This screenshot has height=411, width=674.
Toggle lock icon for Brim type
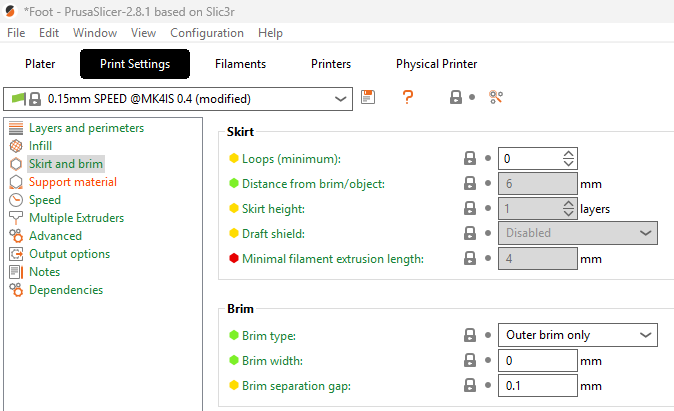coord(470,335)
